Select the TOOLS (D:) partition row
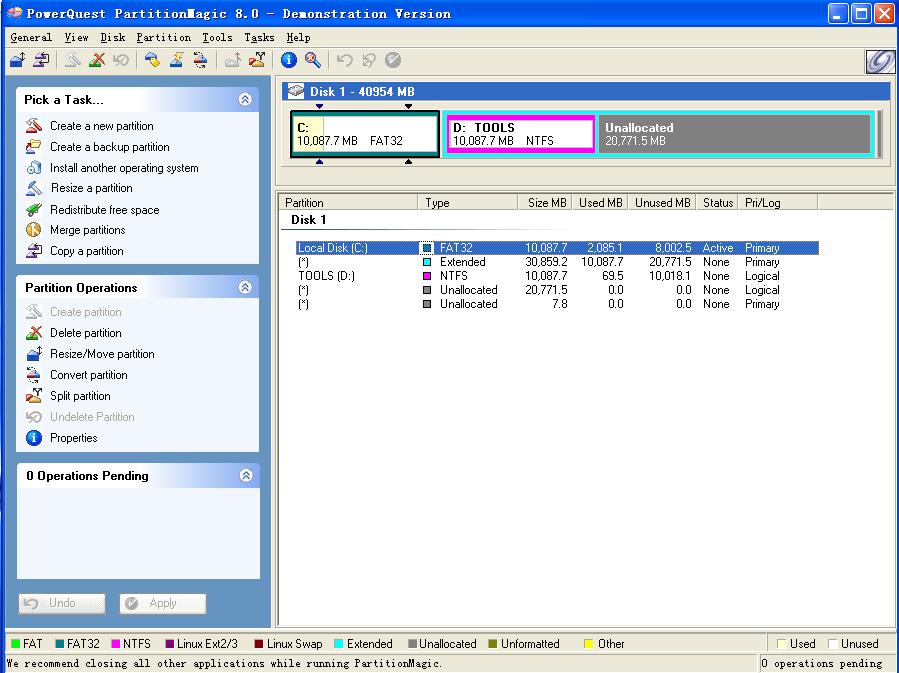 557,276
